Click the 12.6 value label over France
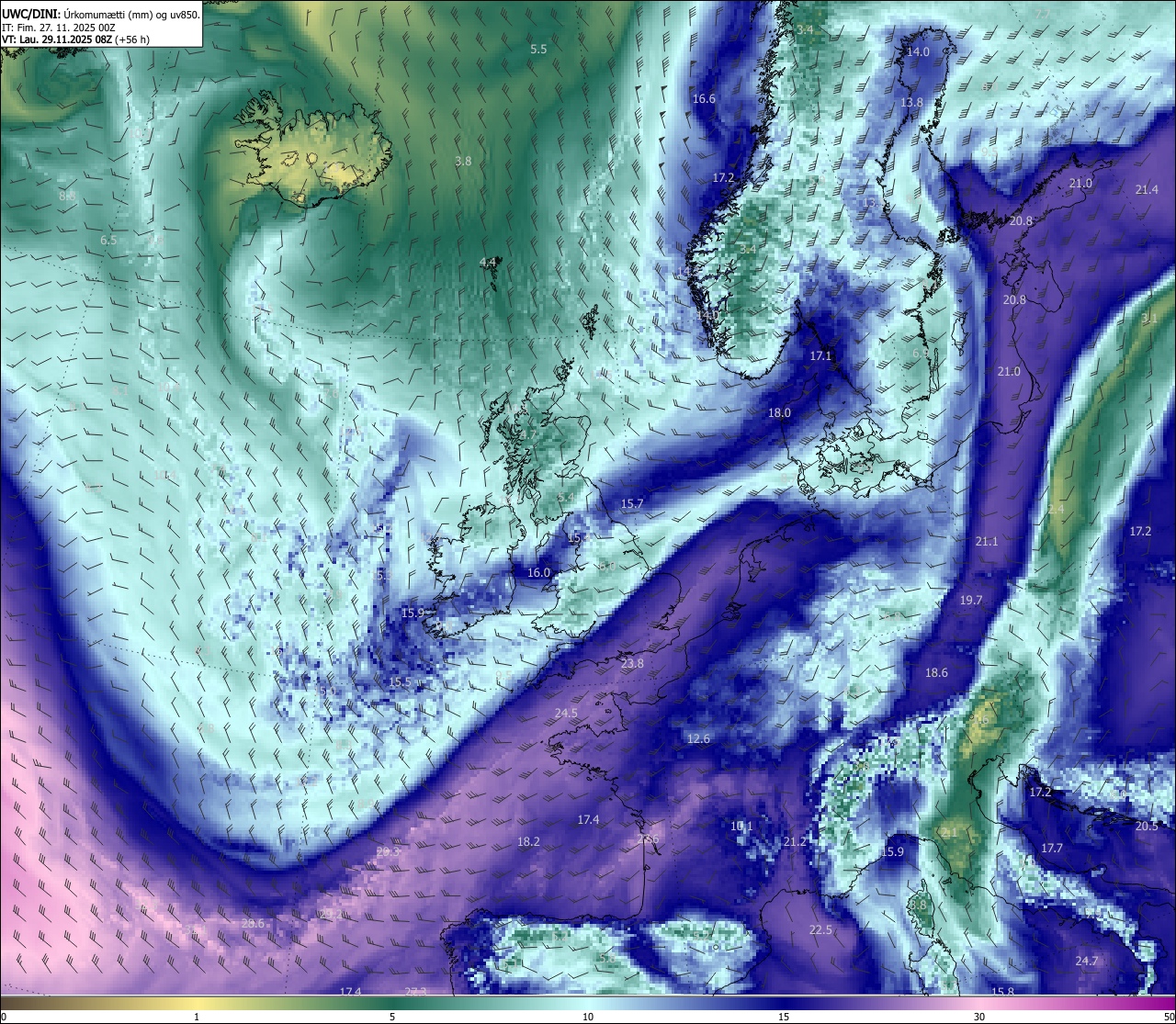 click(698, 739)
